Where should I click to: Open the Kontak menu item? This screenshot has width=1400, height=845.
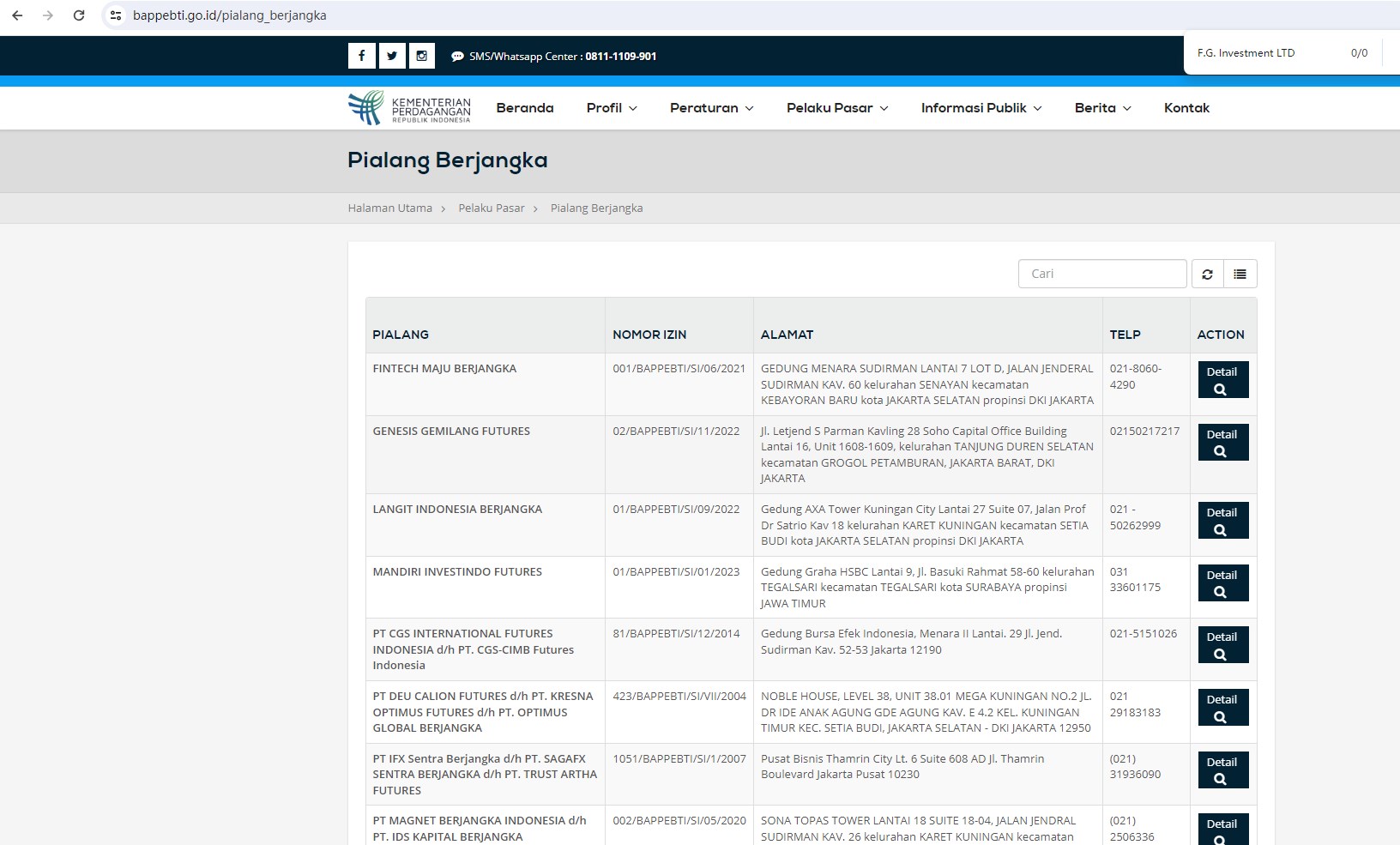coord(1186,108)
